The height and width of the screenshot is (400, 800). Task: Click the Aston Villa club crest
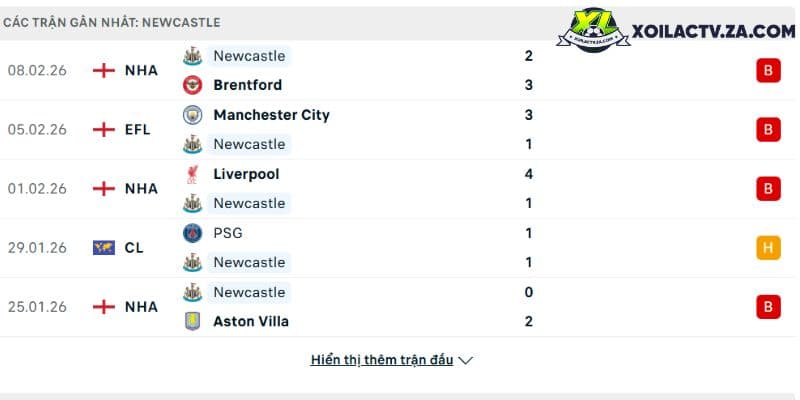(x=192, y=321)
